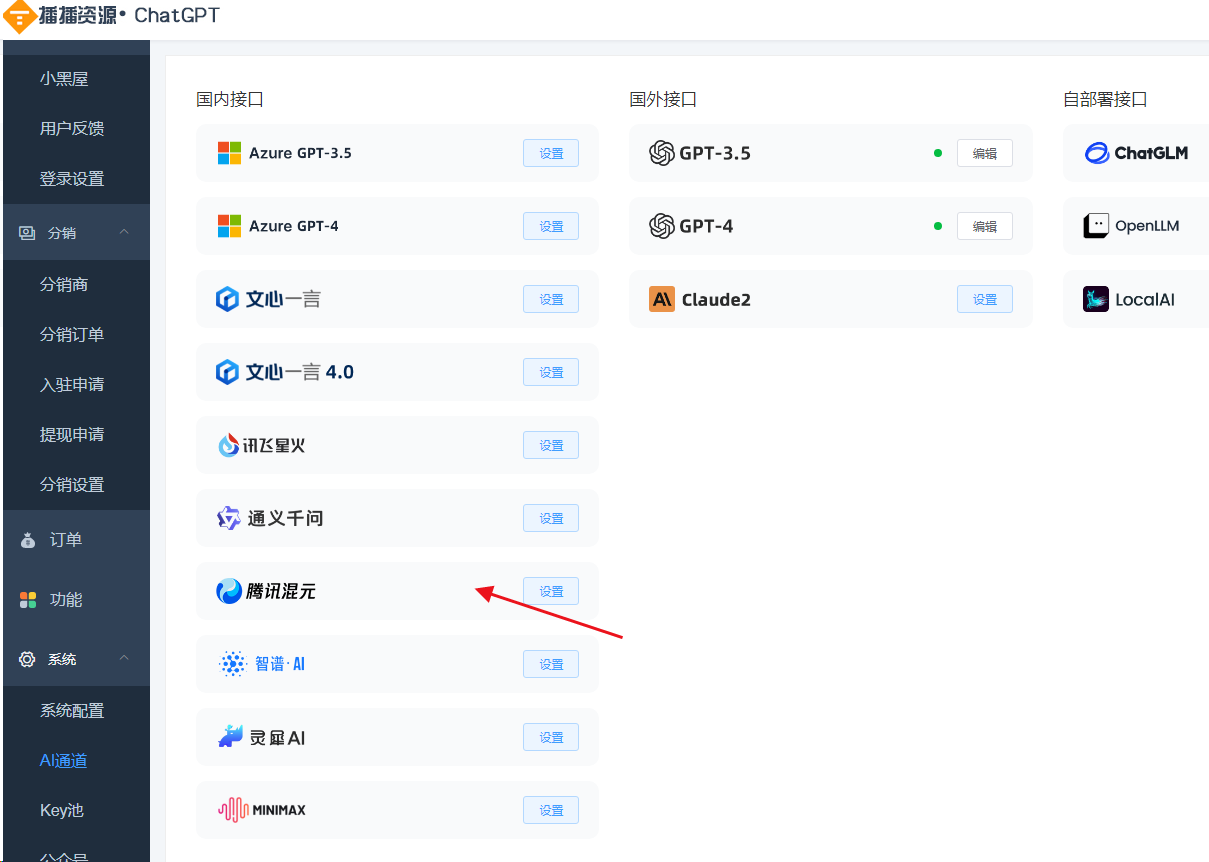Click 设置 for Claude2
This screenshot has width=1209, height=862.
(985, 299)
